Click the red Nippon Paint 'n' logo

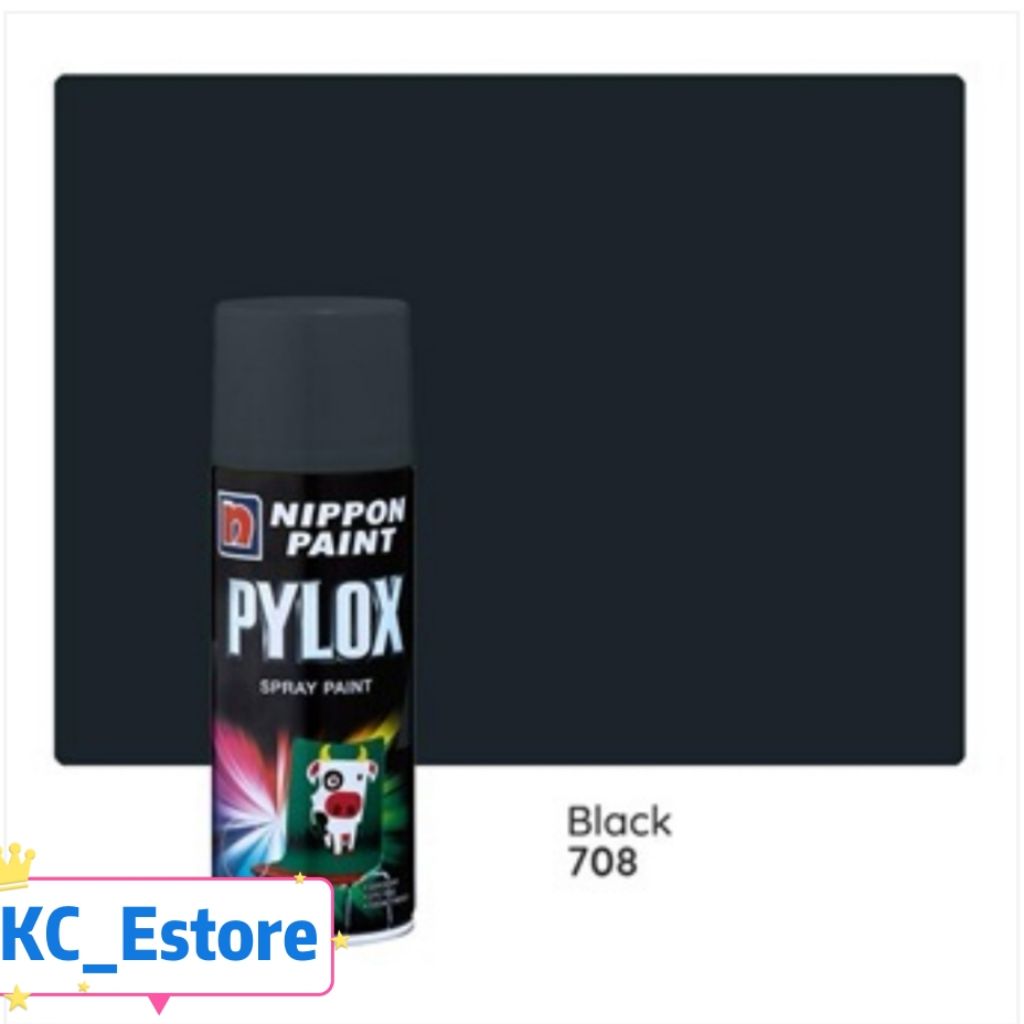(240, 525)
